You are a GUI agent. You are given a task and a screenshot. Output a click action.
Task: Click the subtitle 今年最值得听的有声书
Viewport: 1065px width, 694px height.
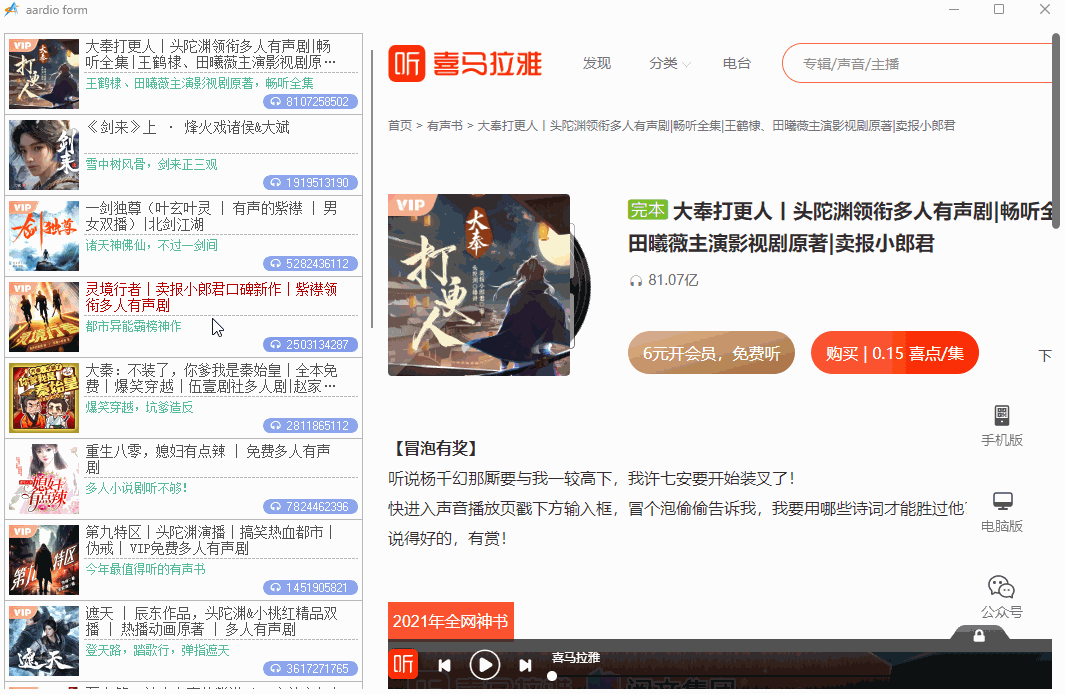pos(145,569)
